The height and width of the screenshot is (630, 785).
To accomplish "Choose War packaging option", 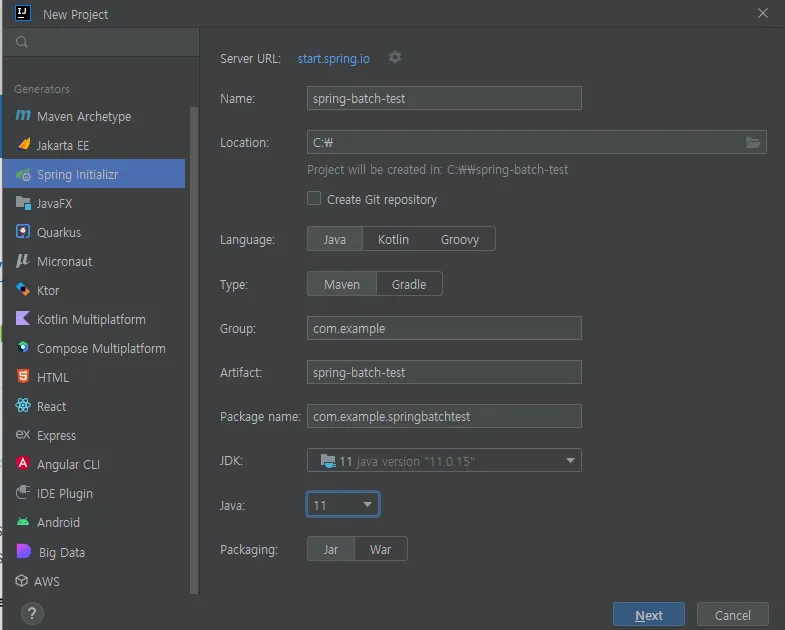I will (380, 550).
